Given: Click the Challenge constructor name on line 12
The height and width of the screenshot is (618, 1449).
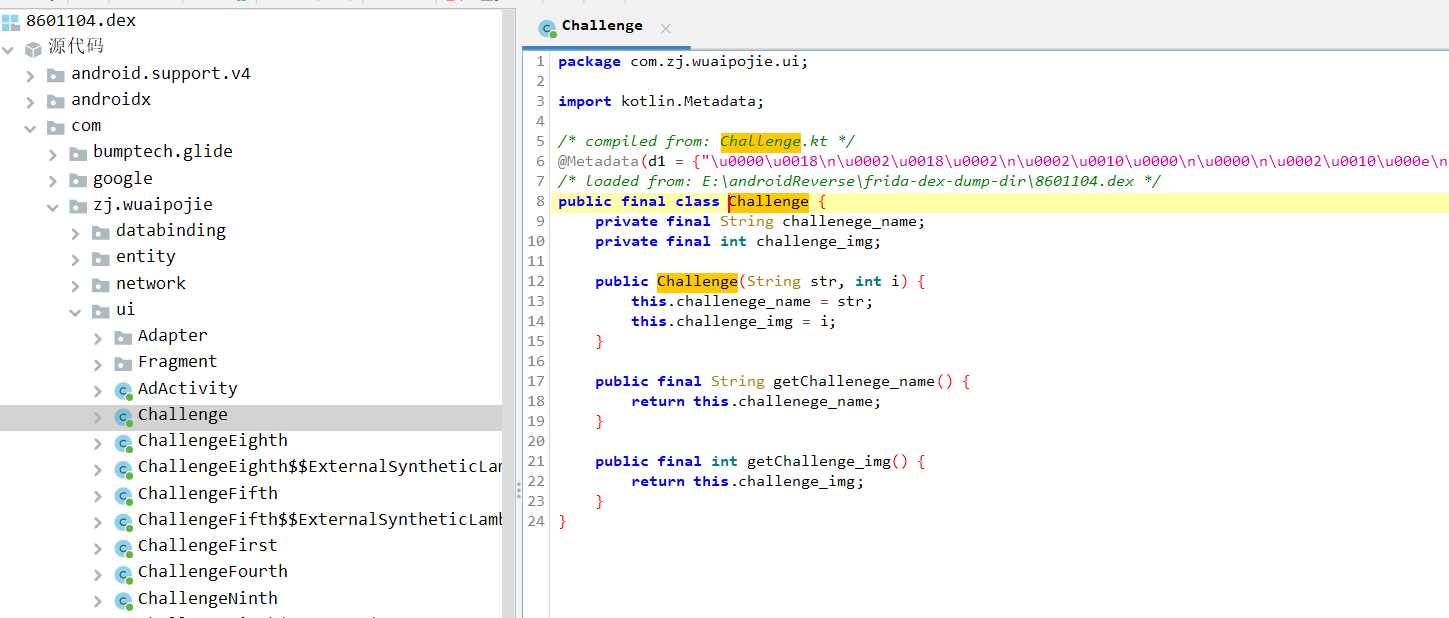Looking at the screenshot, I should pos(696,281).
